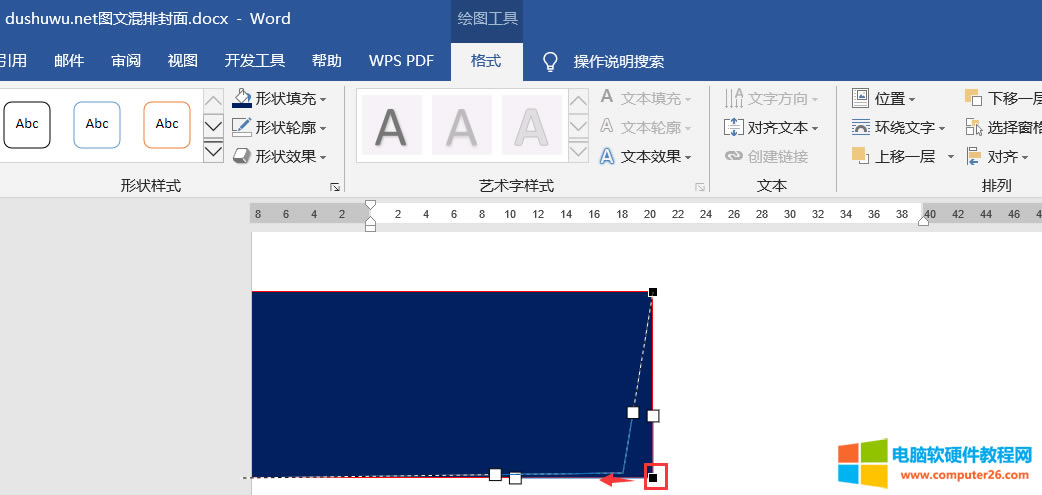This screenshot has height=495, width=1042.
Task: Open the 形状填充 shape fill menu
Action: tap(280, 99)
